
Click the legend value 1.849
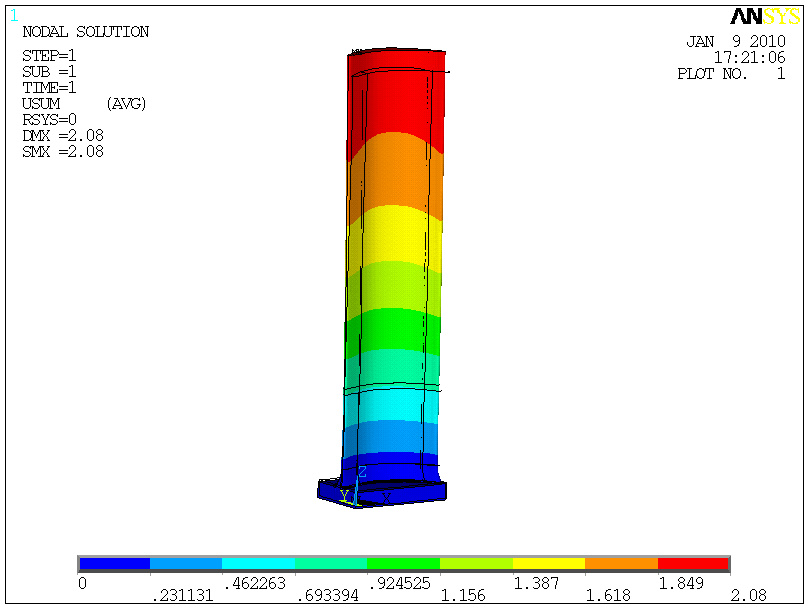point(681,584)
